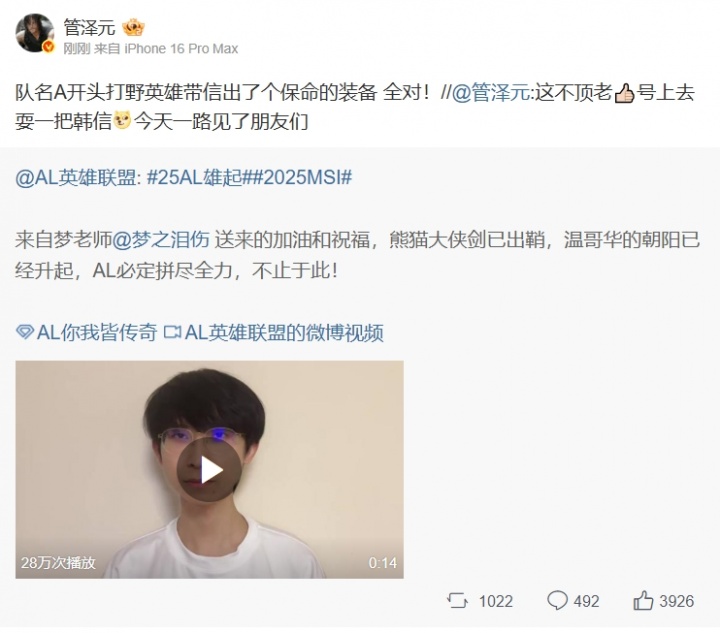Click the username 管泽元 at top
The width and height of the screenshot is (720, 633).
click(89, 28)
